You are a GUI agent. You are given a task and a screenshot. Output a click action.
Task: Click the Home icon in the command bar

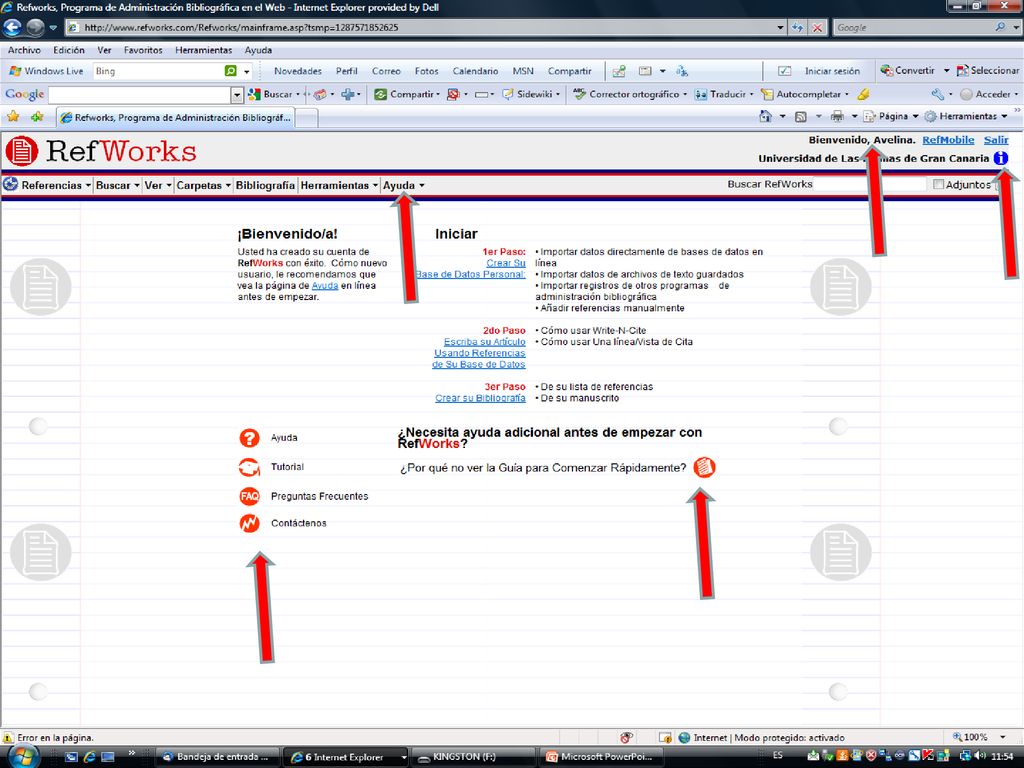765,116
